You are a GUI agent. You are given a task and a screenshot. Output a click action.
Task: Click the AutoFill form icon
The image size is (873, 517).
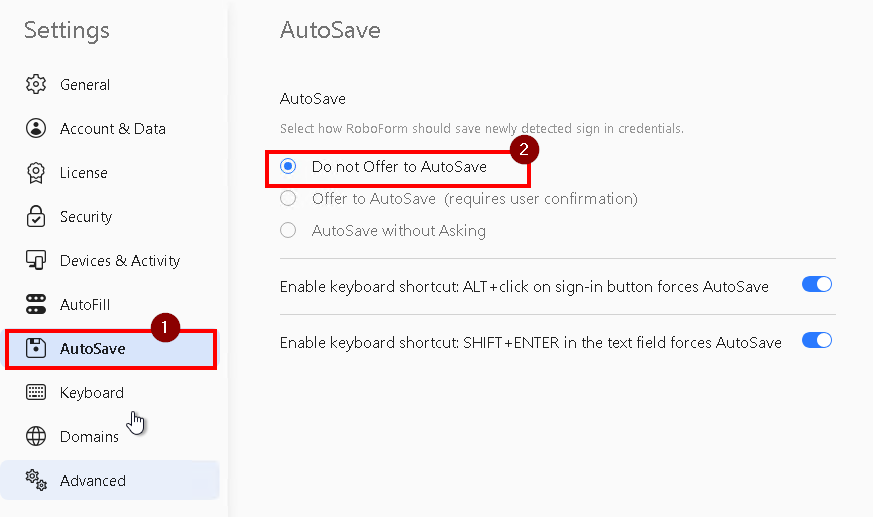coord(36,304)
